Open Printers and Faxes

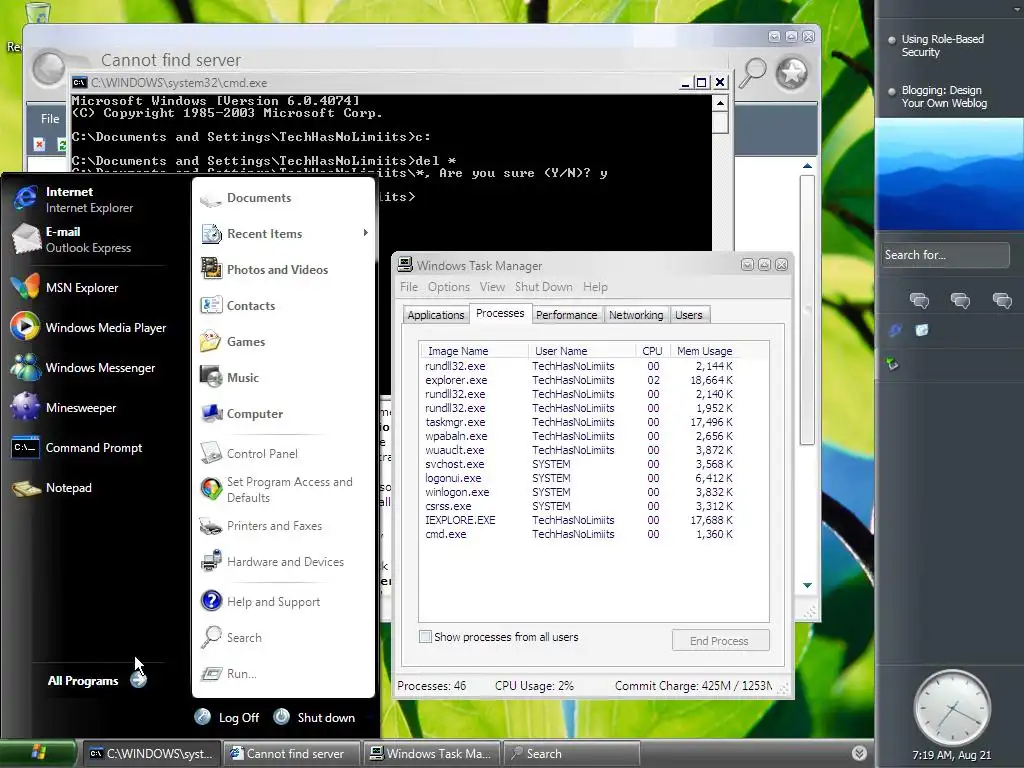[261, 526]
